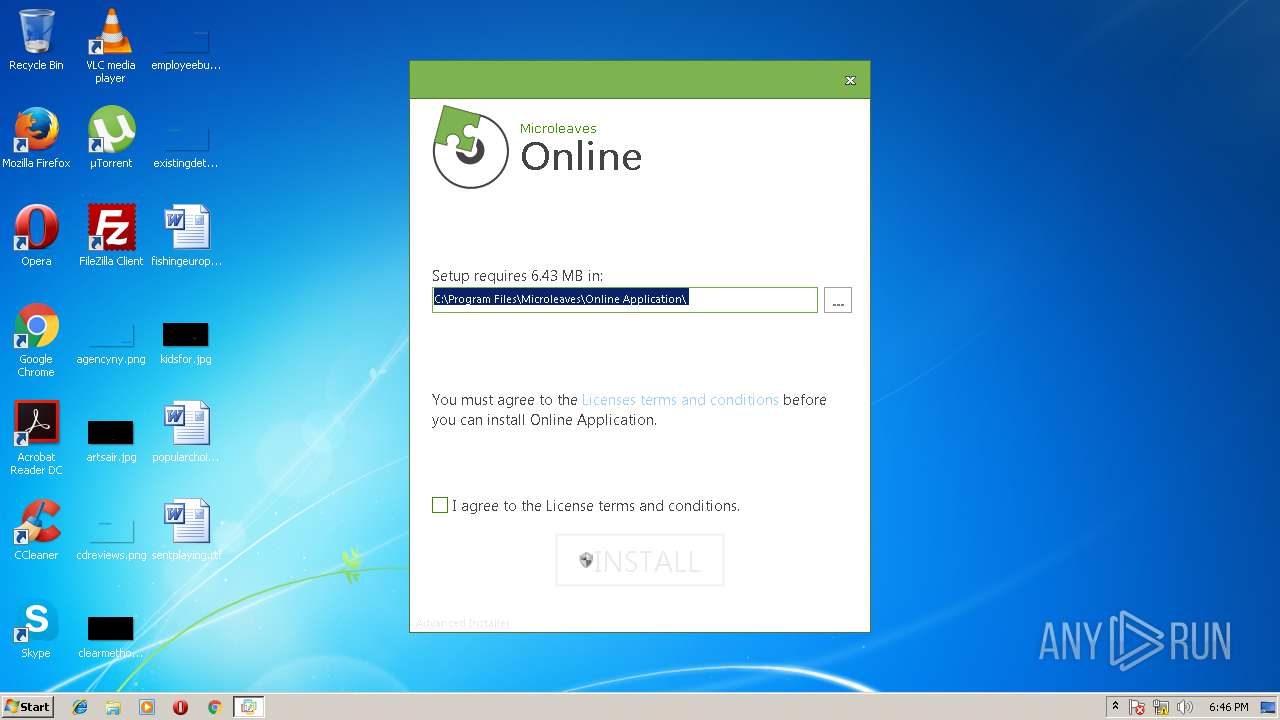Open the Skype desktop shortcut
The width and height of the screenshot is (1280, 720).
pyautogui.click(x=36, y=628)
